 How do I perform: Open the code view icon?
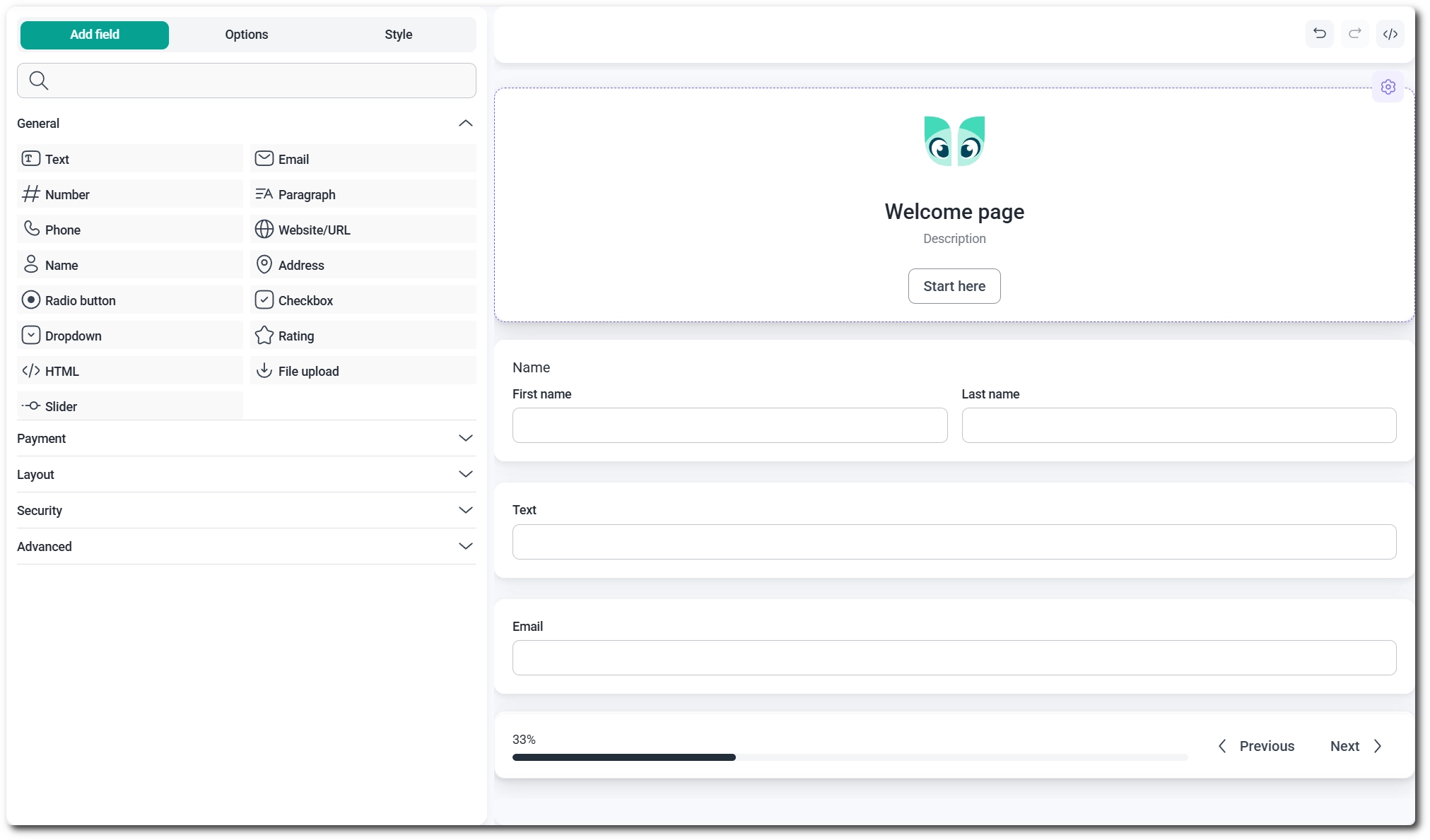[x=1390, y=34]
